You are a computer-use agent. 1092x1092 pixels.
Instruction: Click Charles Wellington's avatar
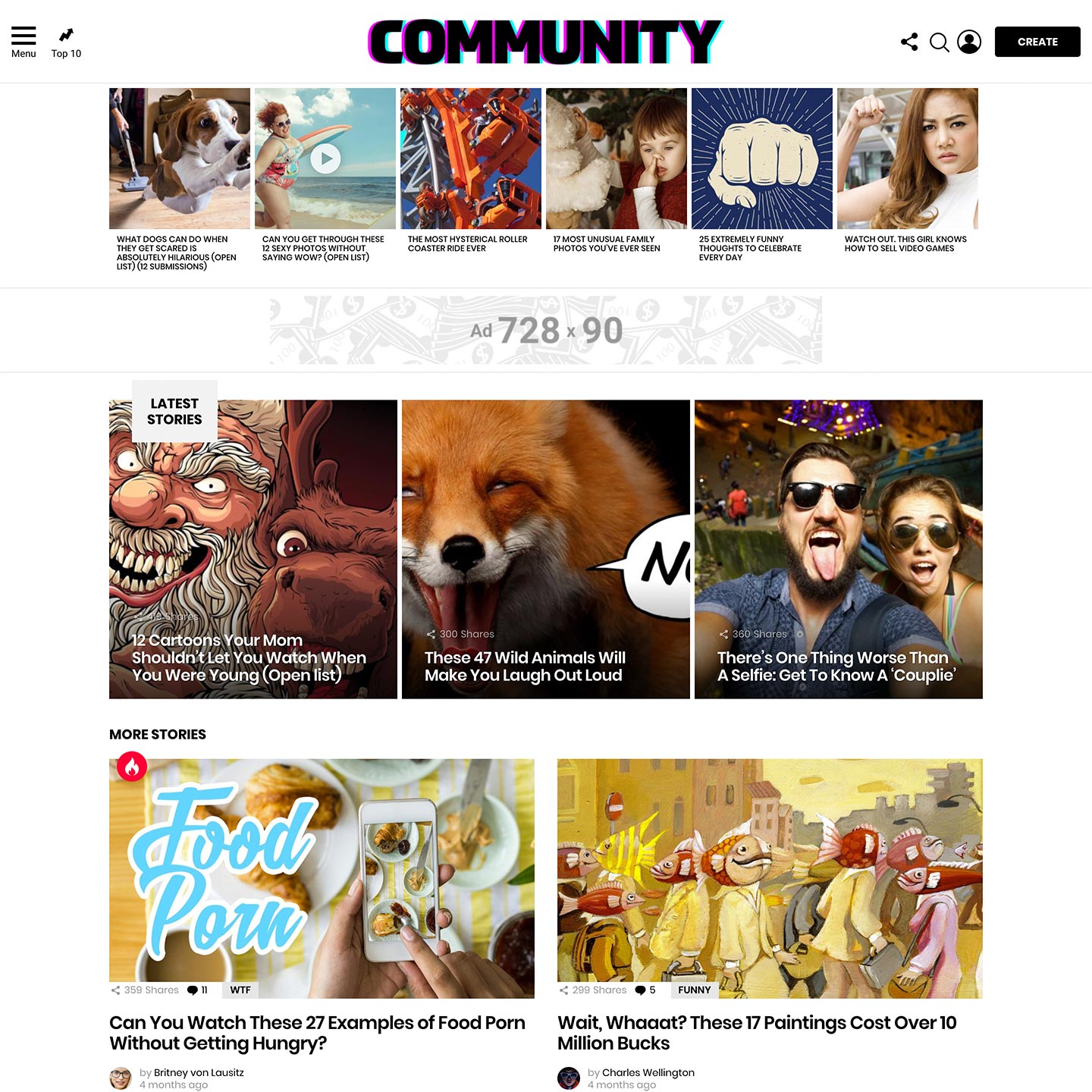pyautogui.click(x=569, y=1078)
